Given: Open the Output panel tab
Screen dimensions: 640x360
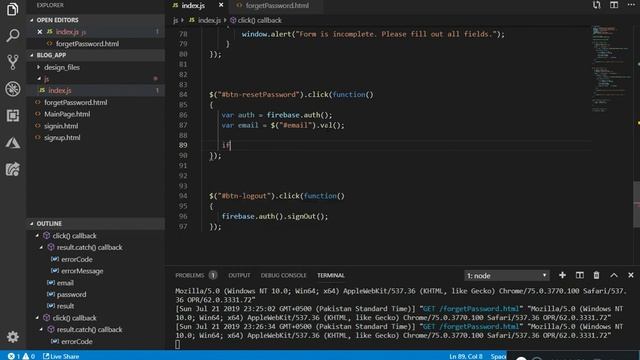Looking at the screenshot, I should click(x=239, y=275).
